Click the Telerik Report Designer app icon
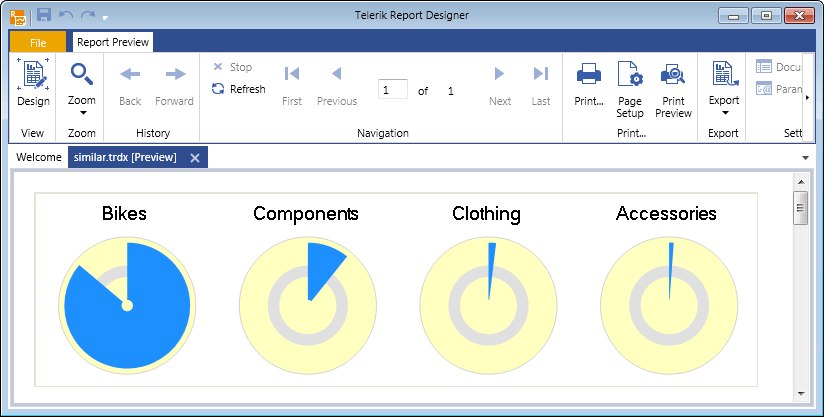824x417 pixels. [x=17, y=17]
